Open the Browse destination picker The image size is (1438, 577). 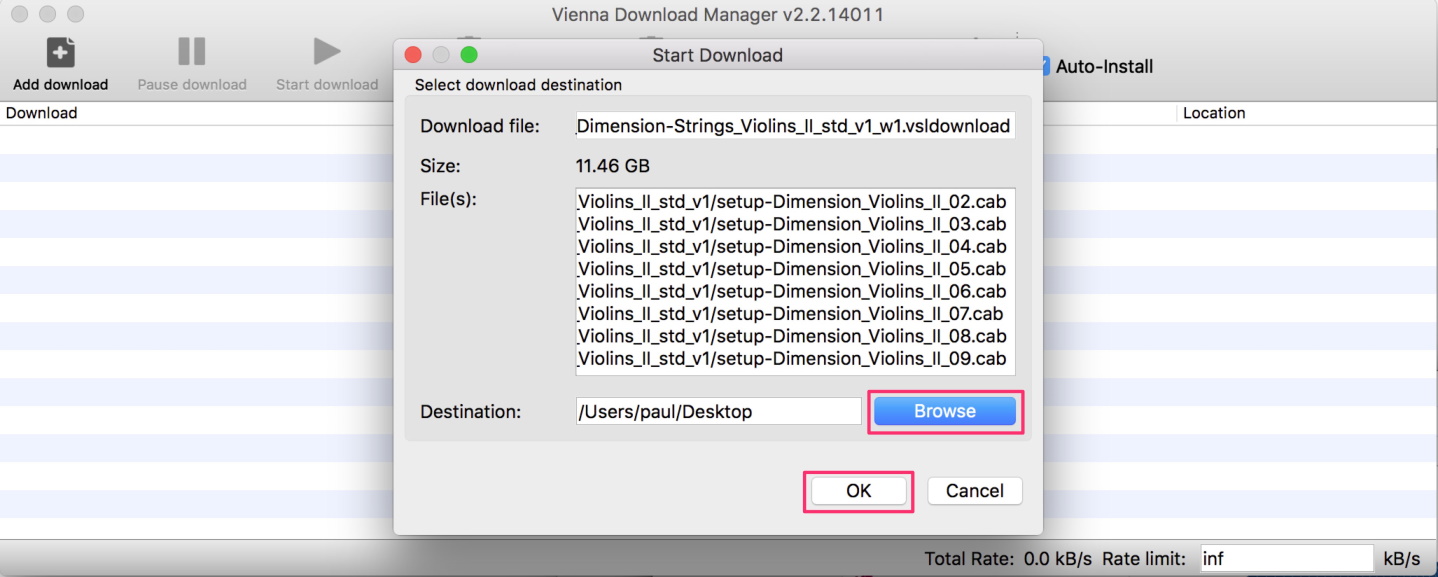coord(944,410)
